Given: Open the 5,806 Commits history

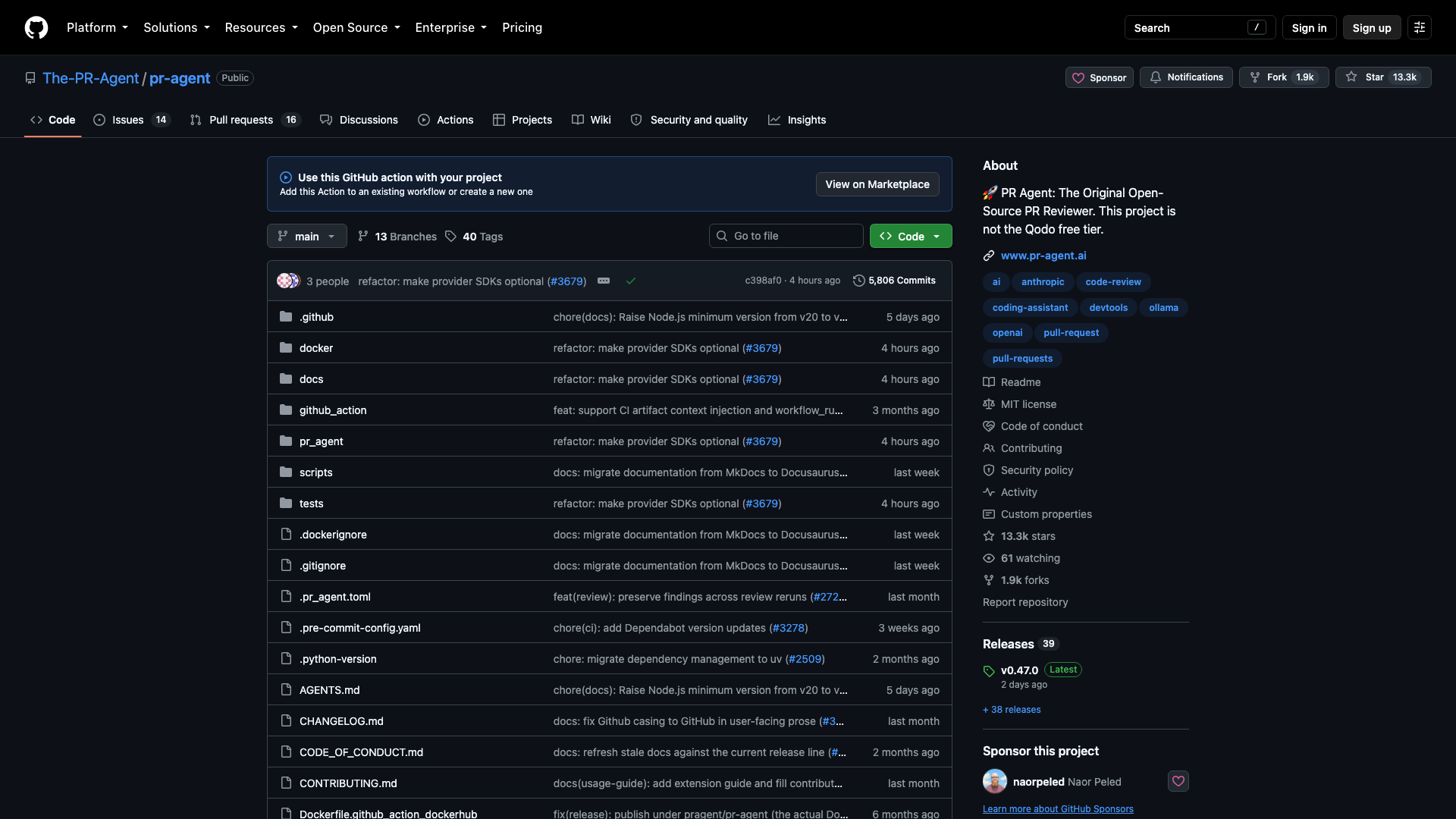Looking at the screenshot, I should pyautogui.click(x=894, y=281).
